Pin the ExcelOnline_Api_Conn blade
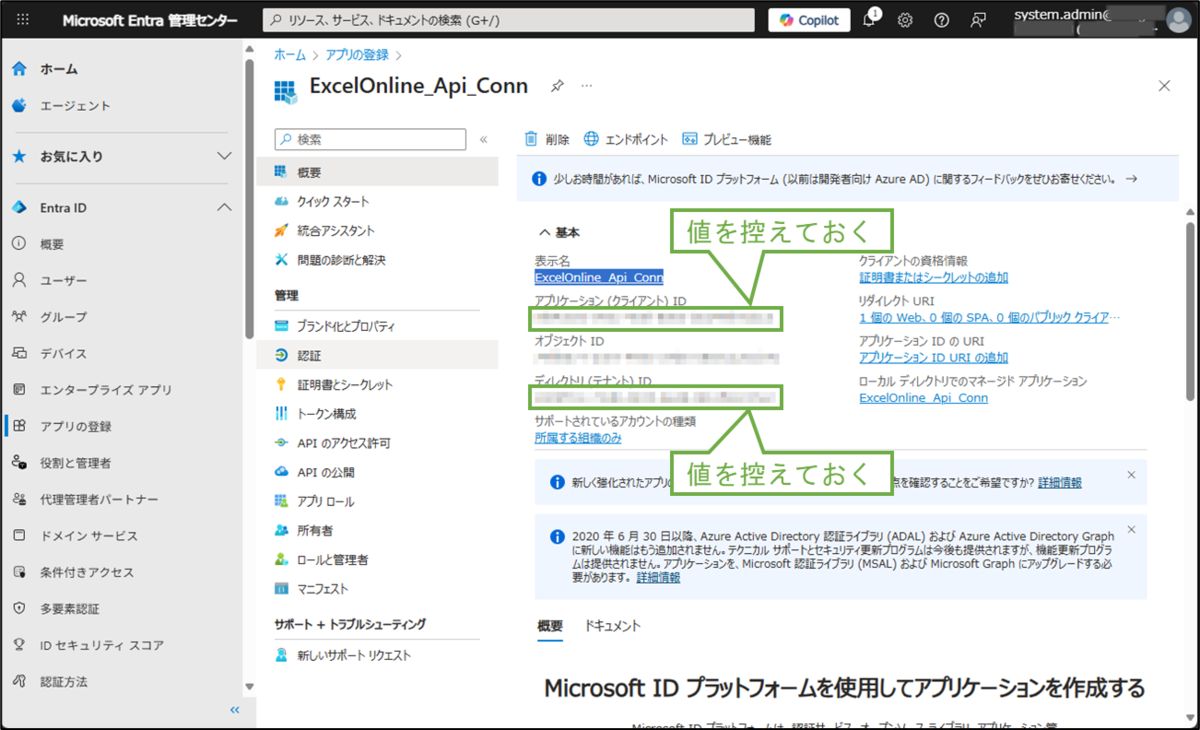 (557, 86)
